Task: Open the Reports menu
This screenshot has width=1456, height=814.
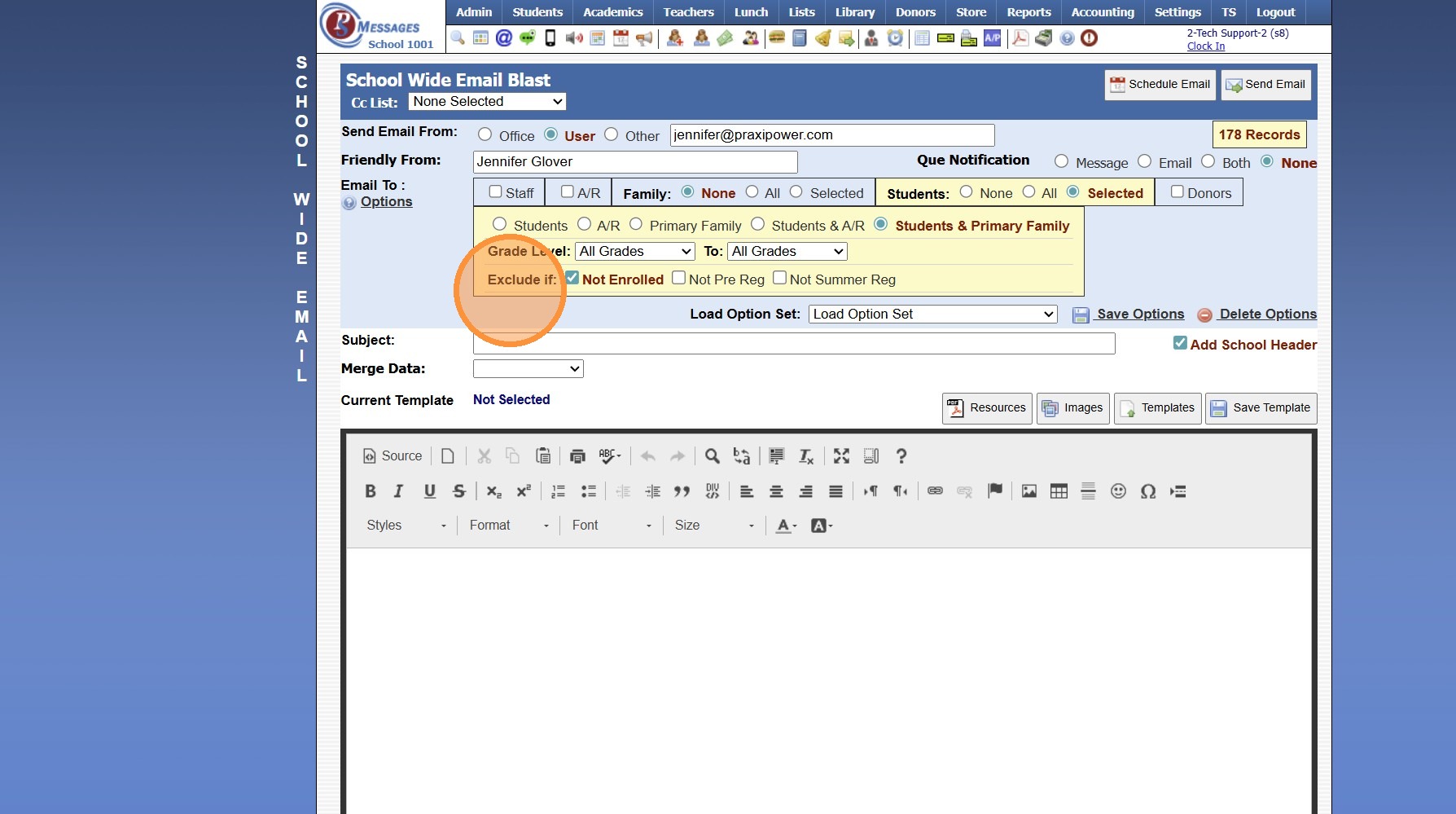Action: tap(1028, 12)
